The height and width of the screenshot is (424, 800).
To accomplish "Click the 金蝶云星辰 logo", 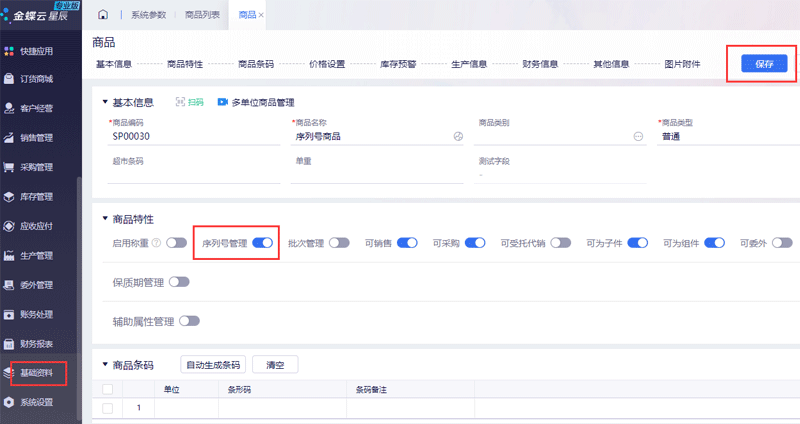I will click(x=41, y=13).
